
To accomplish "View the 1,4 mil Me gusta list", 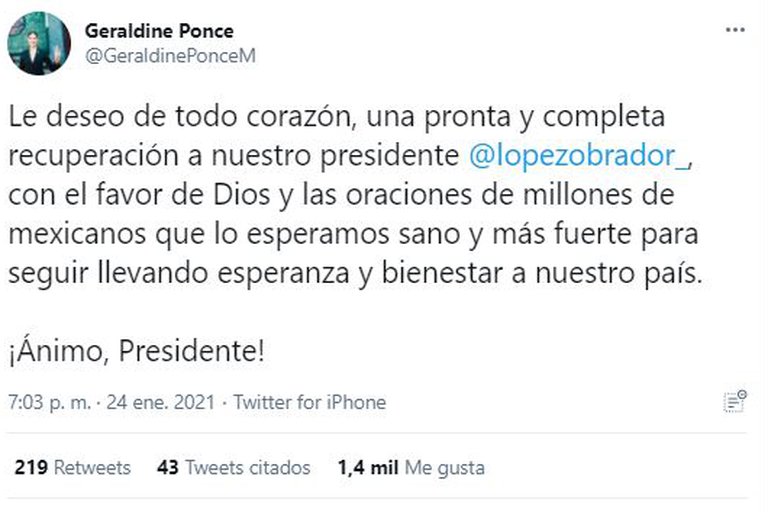I will pos(413,468).
